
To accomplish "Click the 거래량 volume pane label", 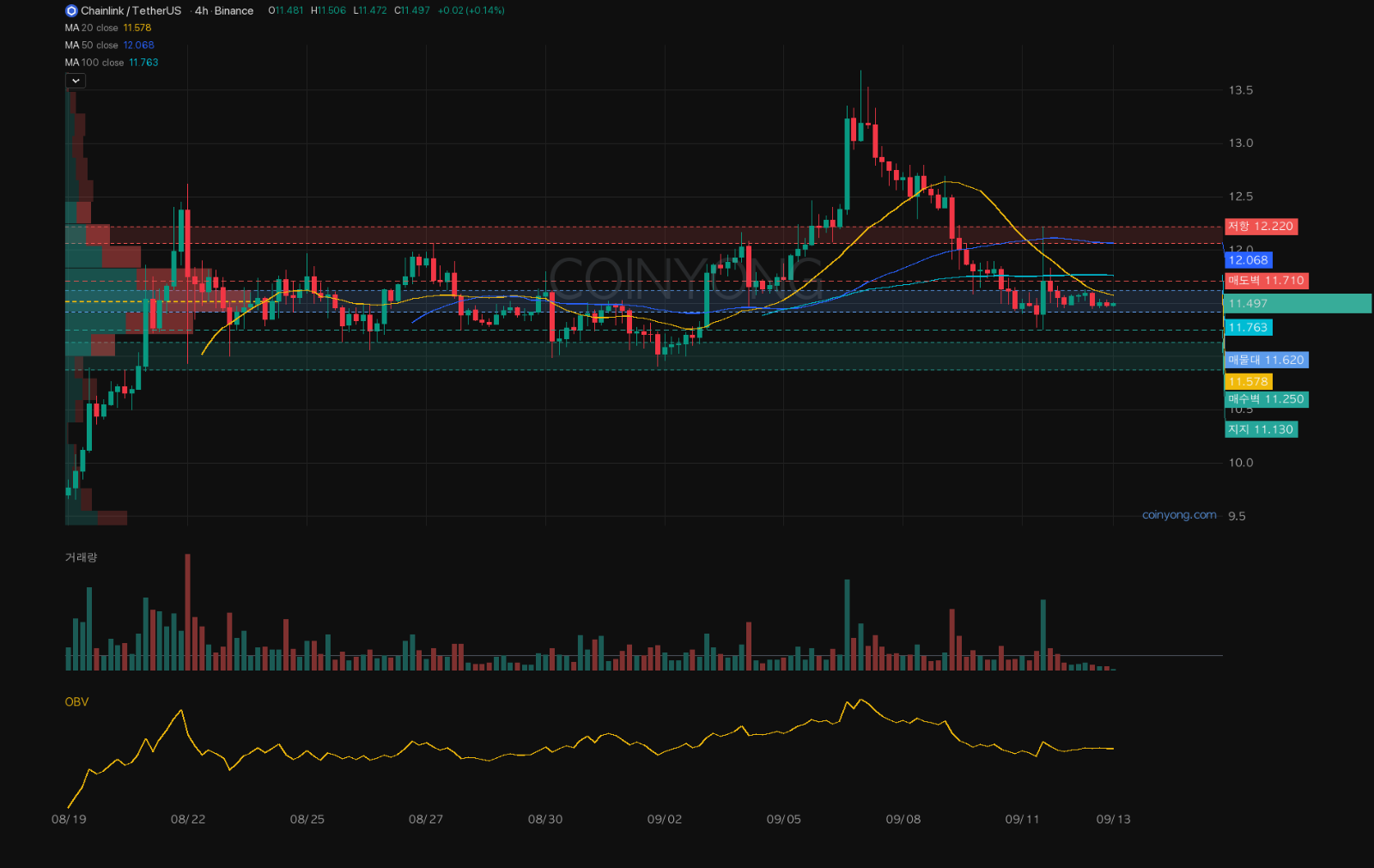I will [82, 557].
